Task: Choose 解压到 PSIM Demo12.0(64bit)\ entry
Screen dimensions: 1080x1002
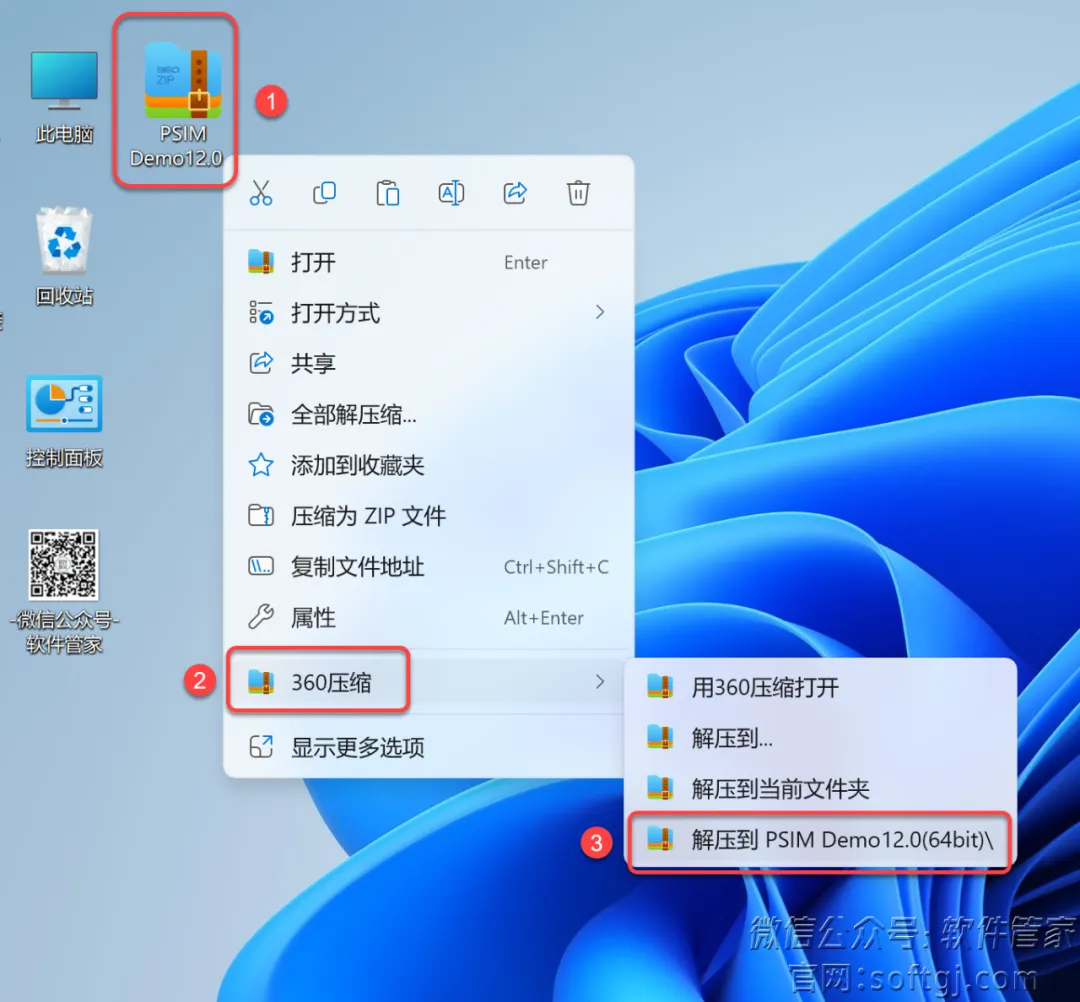Action: tap(820, 839)
